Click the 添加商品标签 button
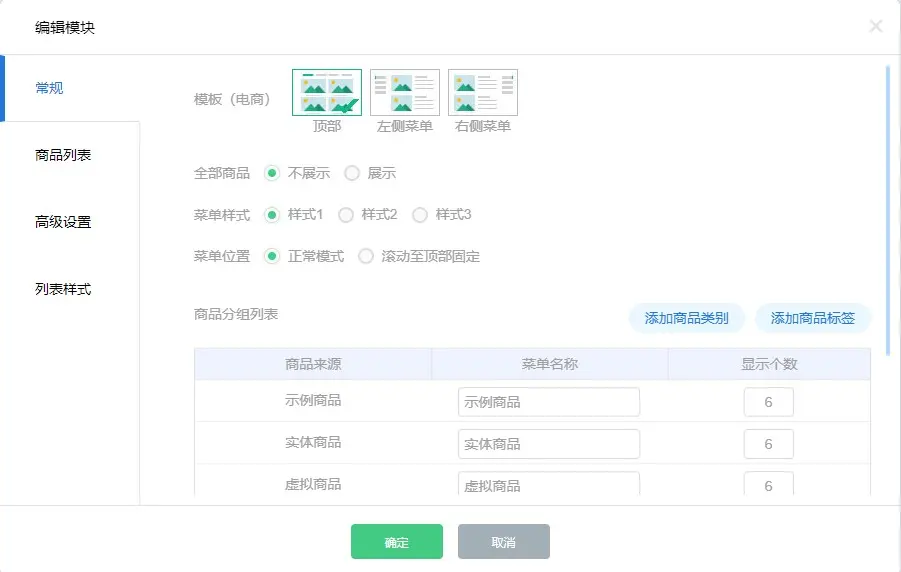 pyautogui.click(x=812, y=319)
